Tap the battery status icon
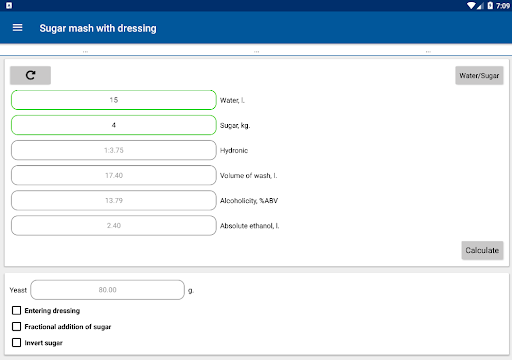Screen dimensions: 512x360 pos(490,6)
